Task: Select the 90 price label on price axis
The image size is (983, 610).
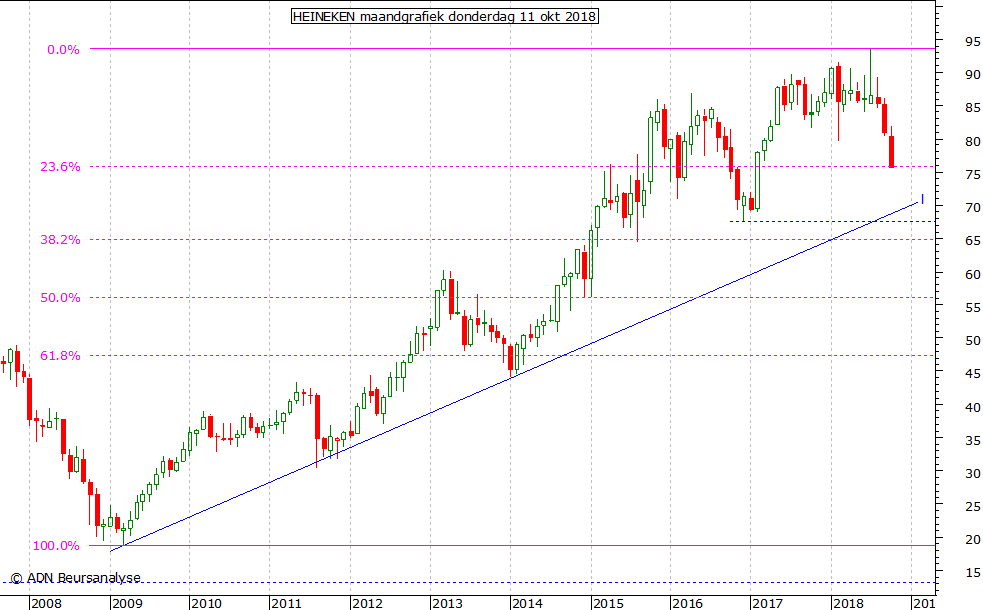Action: 973,75
